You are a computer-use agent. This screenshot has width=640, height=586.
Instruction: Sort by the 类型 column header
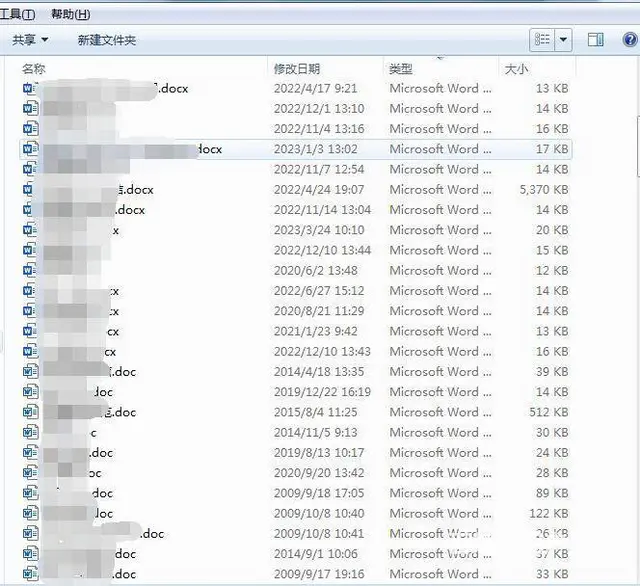[401, 69]
